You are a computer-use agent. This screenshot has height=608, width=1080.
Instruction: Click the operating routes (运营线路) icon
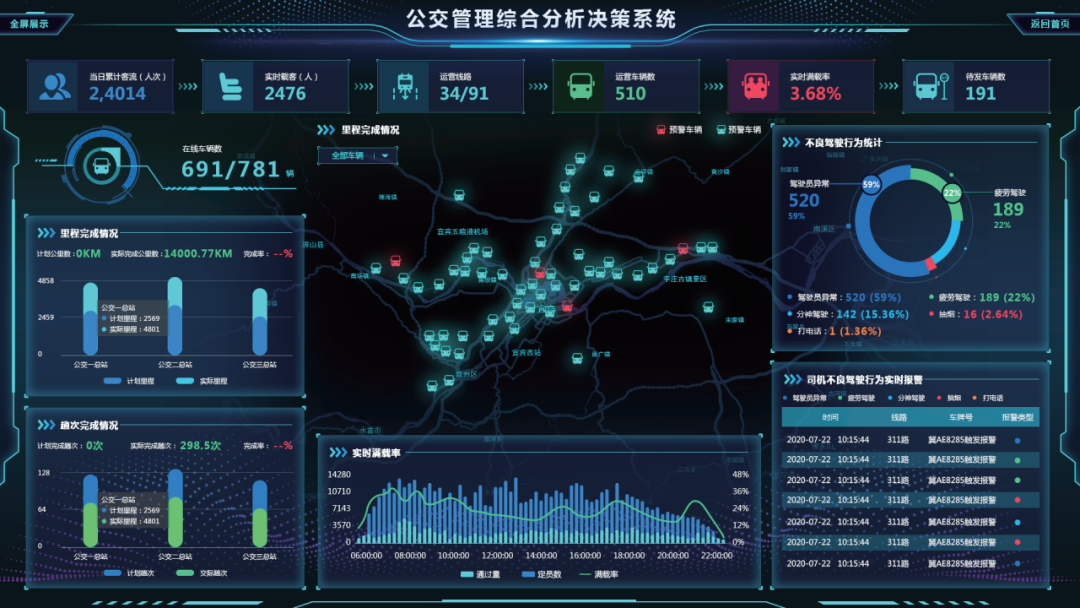pyautogui.click(x=405, y=87)
